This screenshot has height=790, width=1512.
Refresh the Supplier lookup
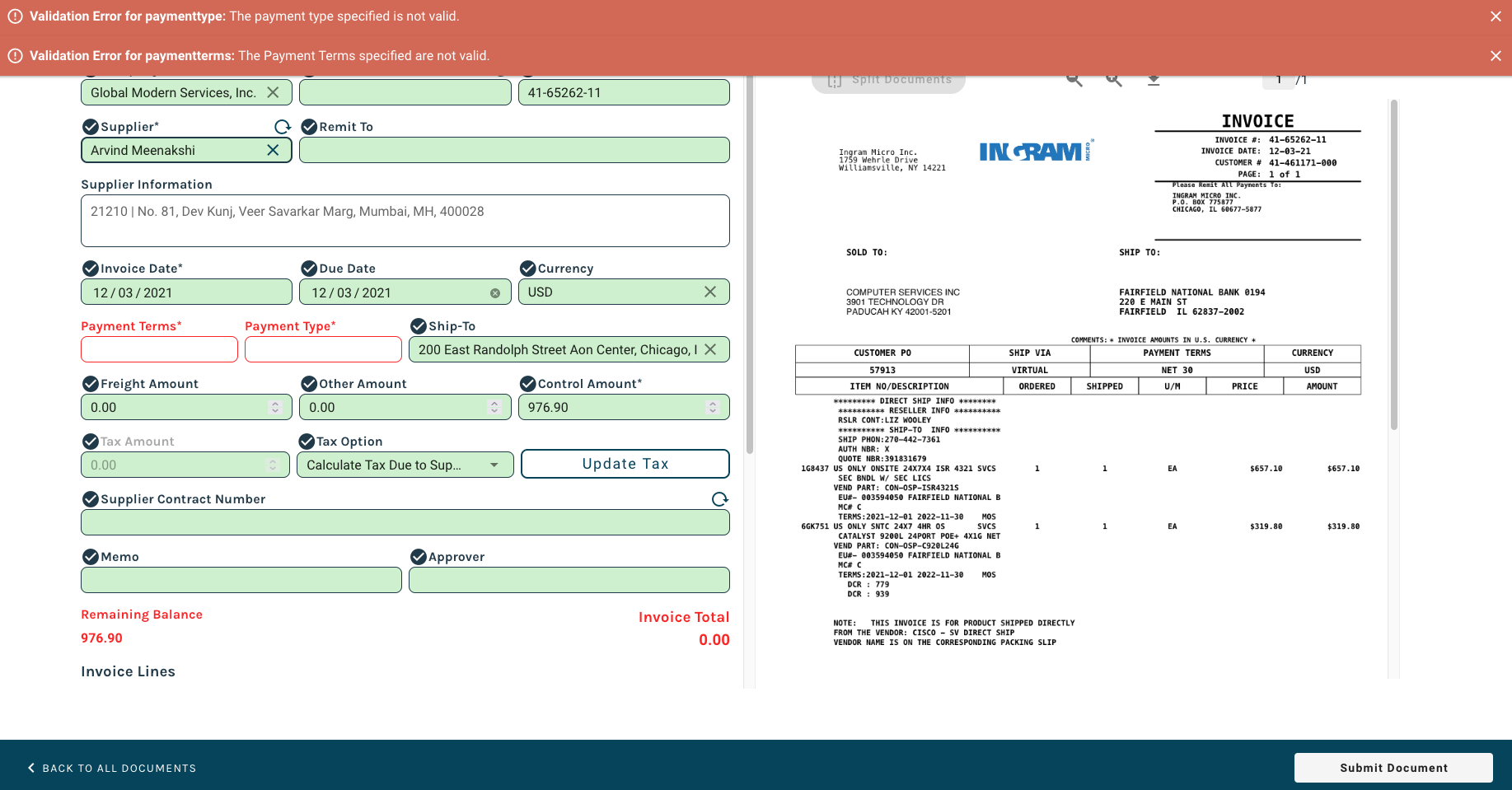283,127
